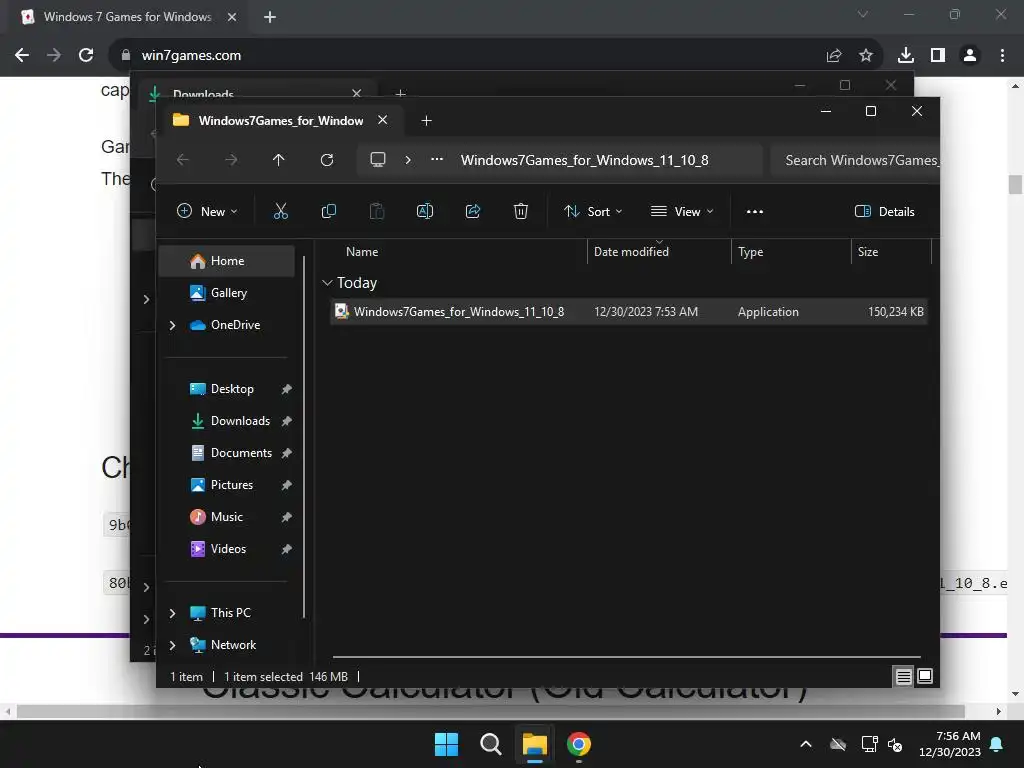This screenshot has width=1024, height=768.
Task: Open the View dropdown menu
Action: (x=682, y=212)
